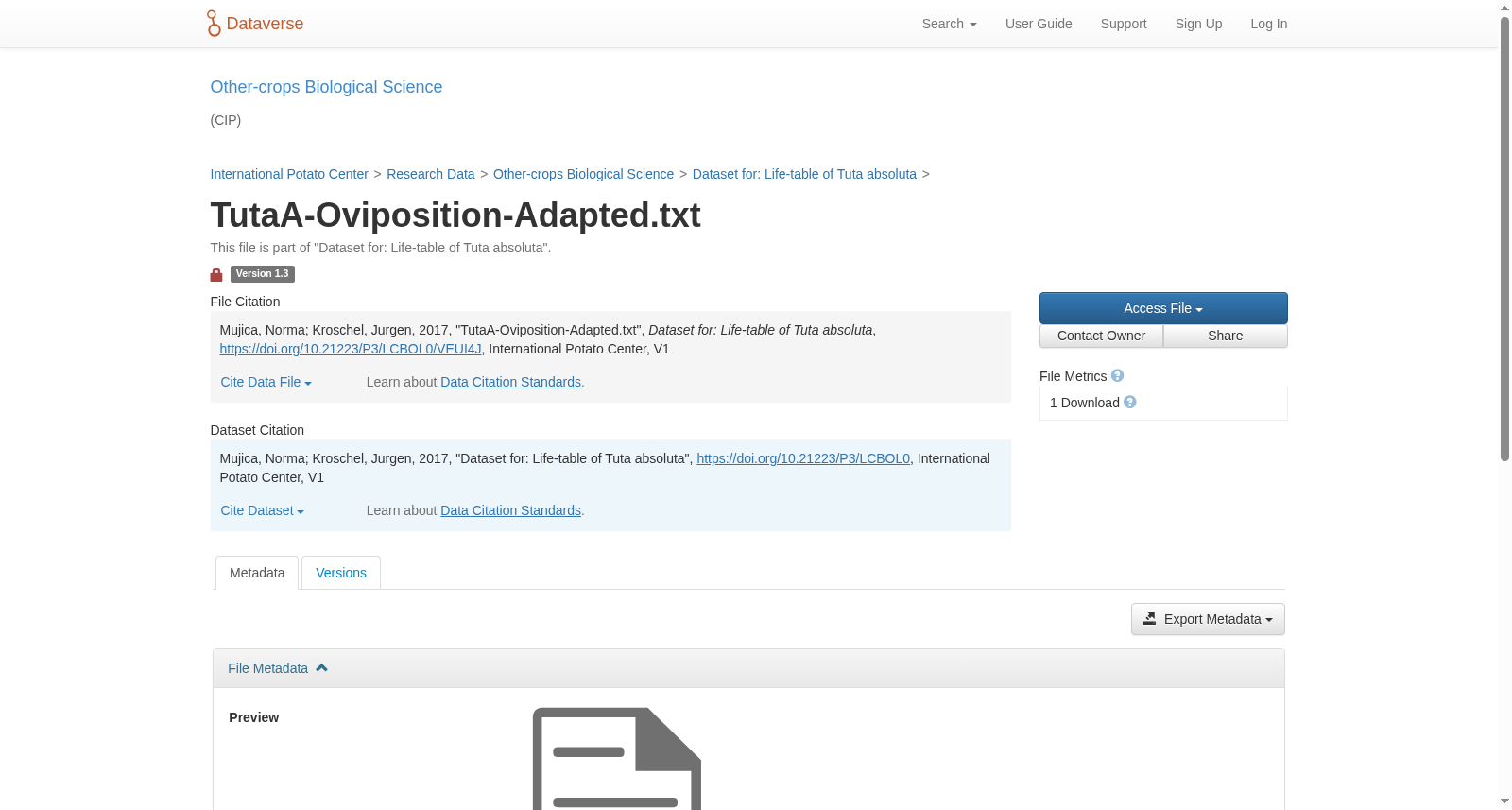Switch to the Versions tab
This screenshot has height=810, width=1512.
click(x=341, y=573)
